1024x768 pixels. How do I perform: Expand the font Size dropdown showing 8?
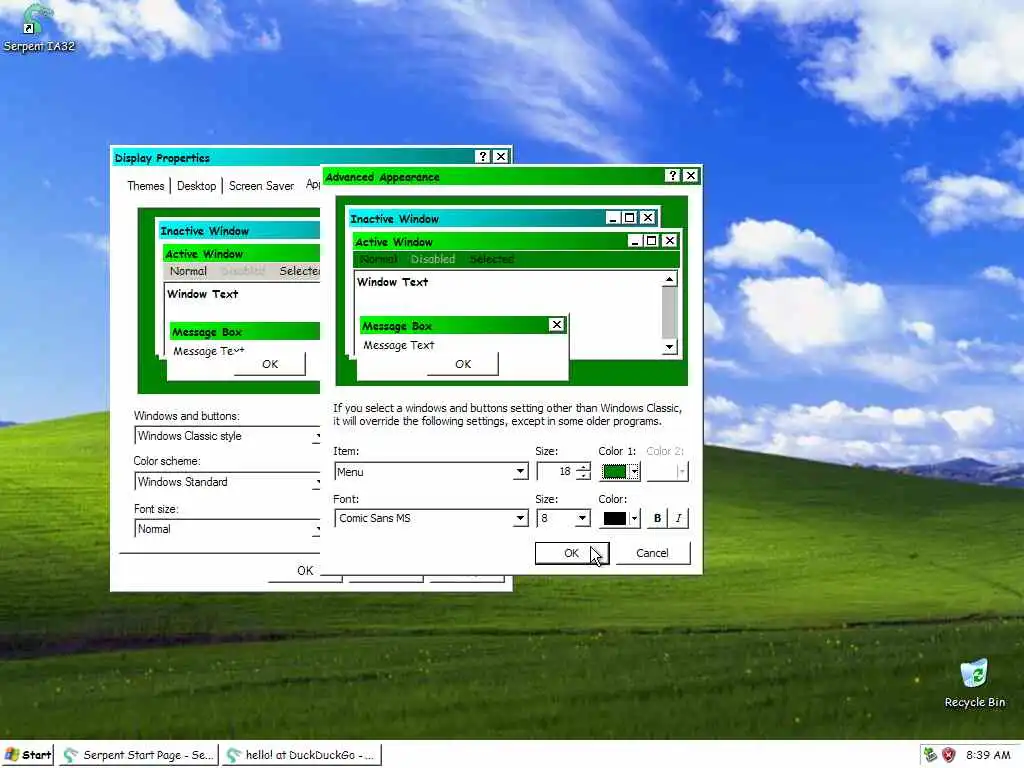[583, 519]
